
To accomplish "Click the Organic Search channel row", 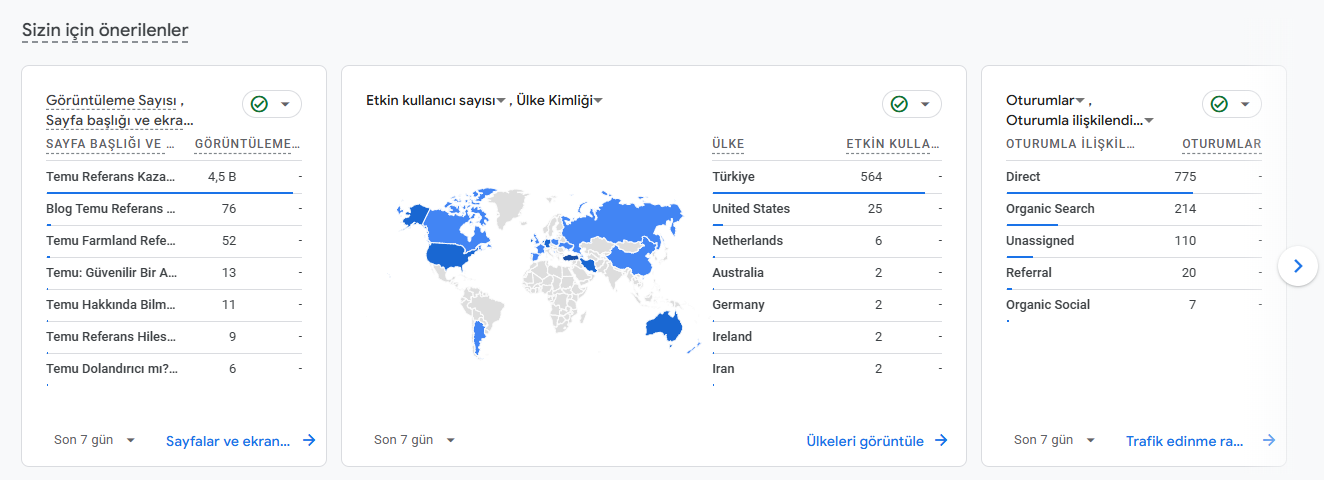I will point(1134,209).
